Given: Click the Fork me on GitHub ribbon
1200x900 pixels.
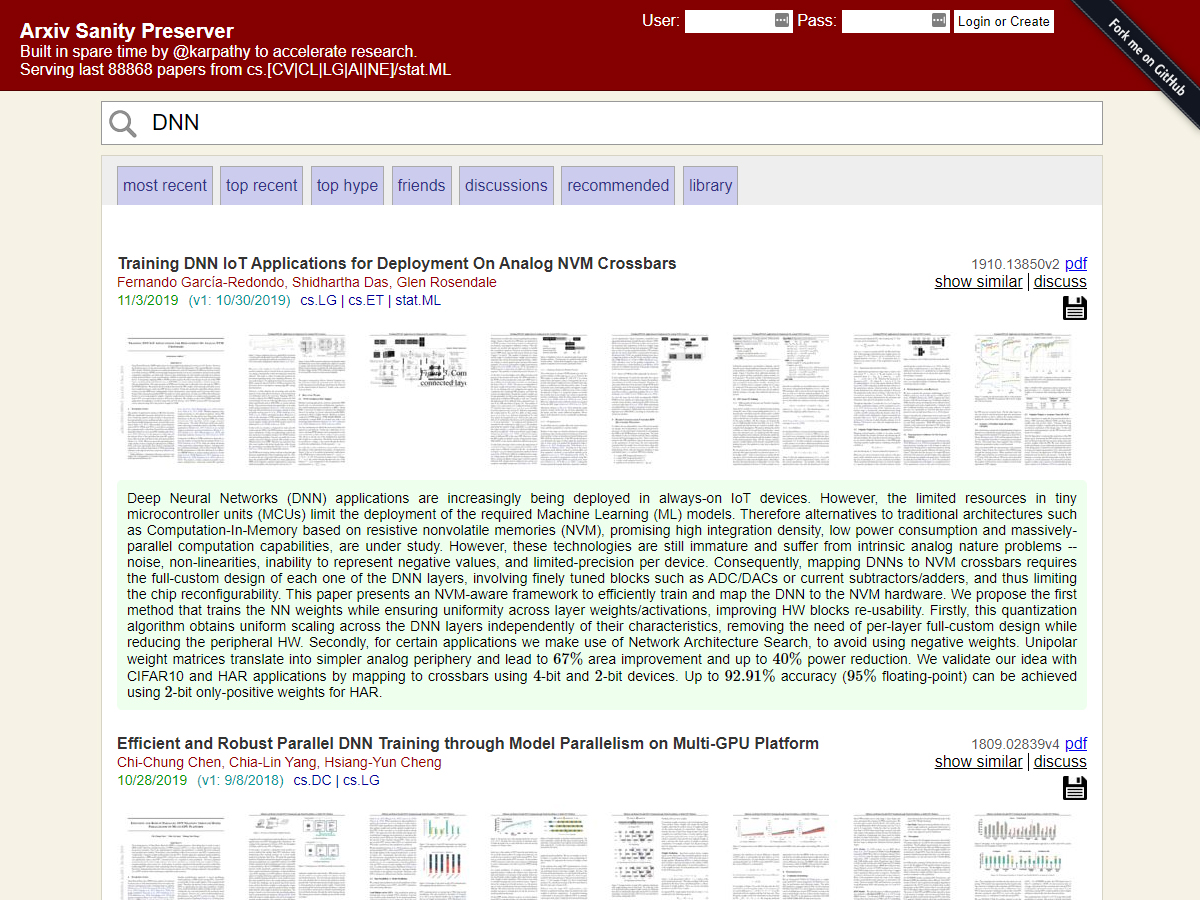Looking at the screenshot, I should pos(1147,56).
